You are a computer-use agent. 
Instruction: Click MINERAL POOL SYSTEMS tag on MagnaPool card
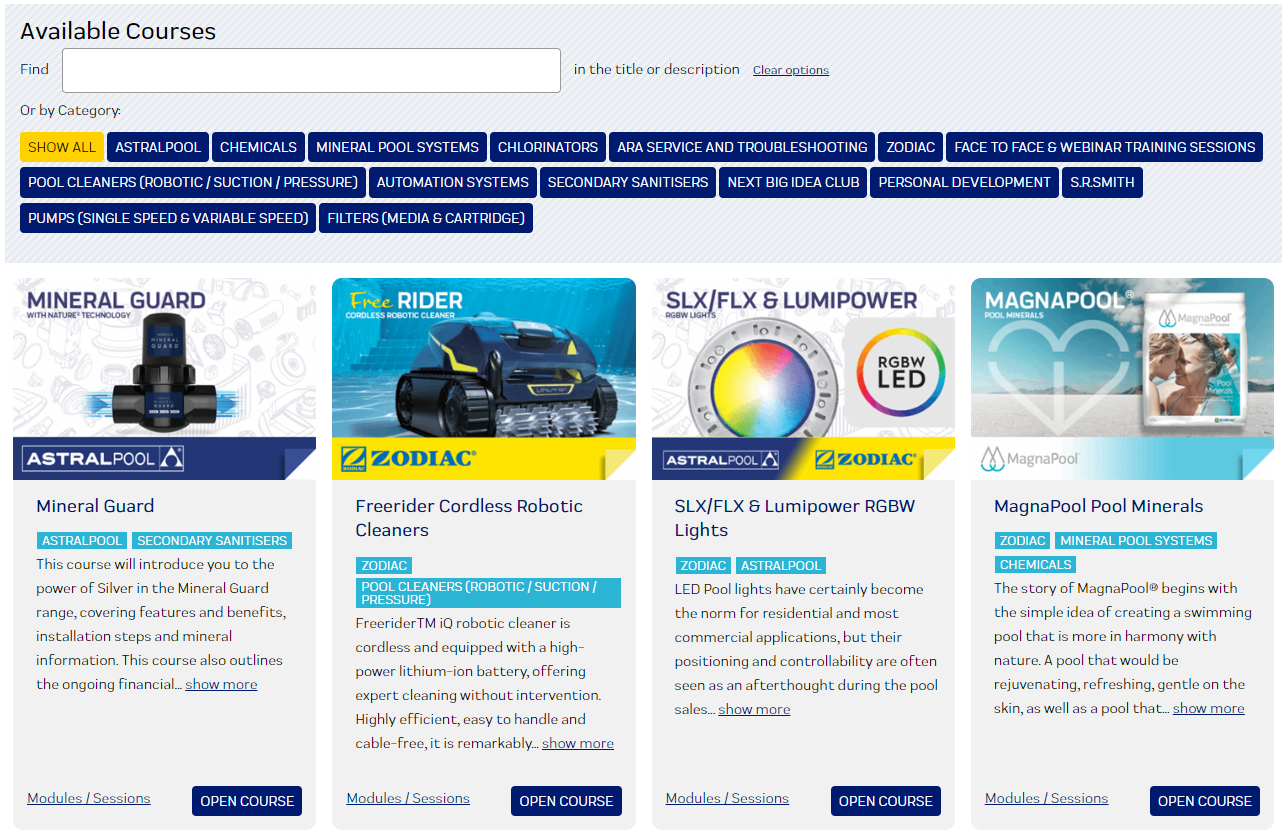click(x=1136, y=540)
